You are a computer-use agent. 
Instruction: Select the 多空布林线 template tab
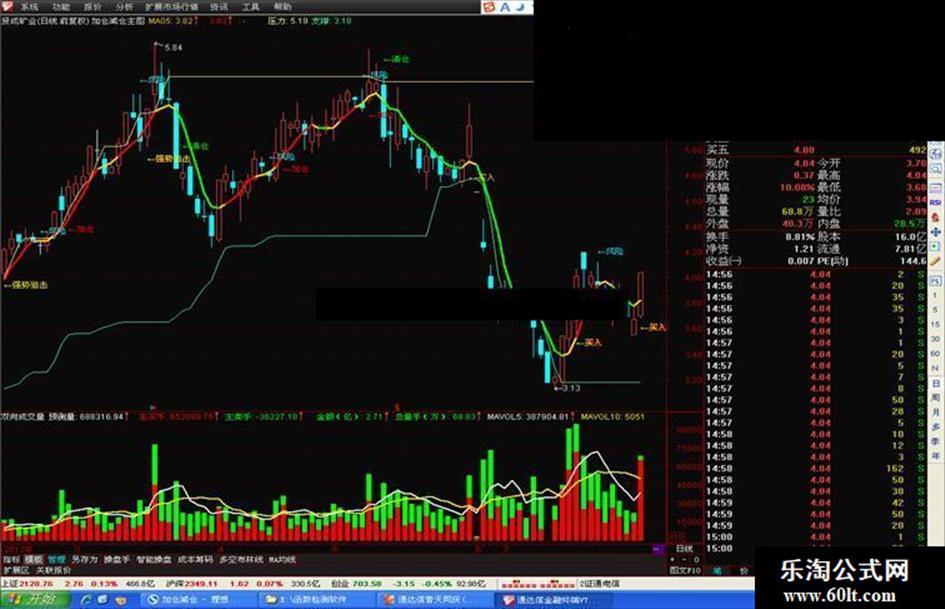(x=241, y=560)
